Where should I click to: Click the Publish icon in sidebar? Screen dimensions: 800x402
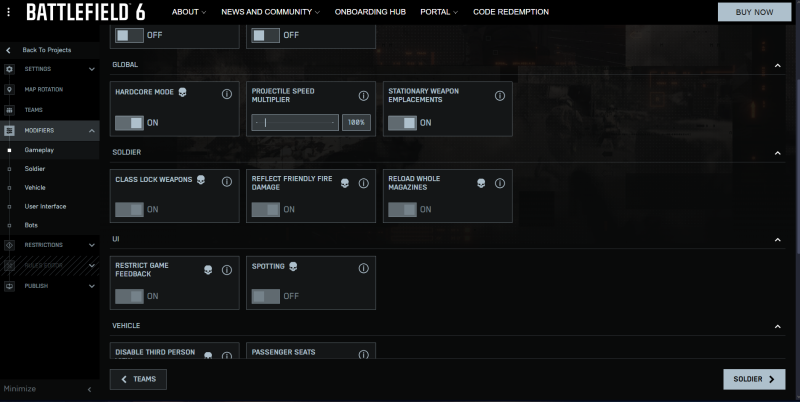click(9, 286)
